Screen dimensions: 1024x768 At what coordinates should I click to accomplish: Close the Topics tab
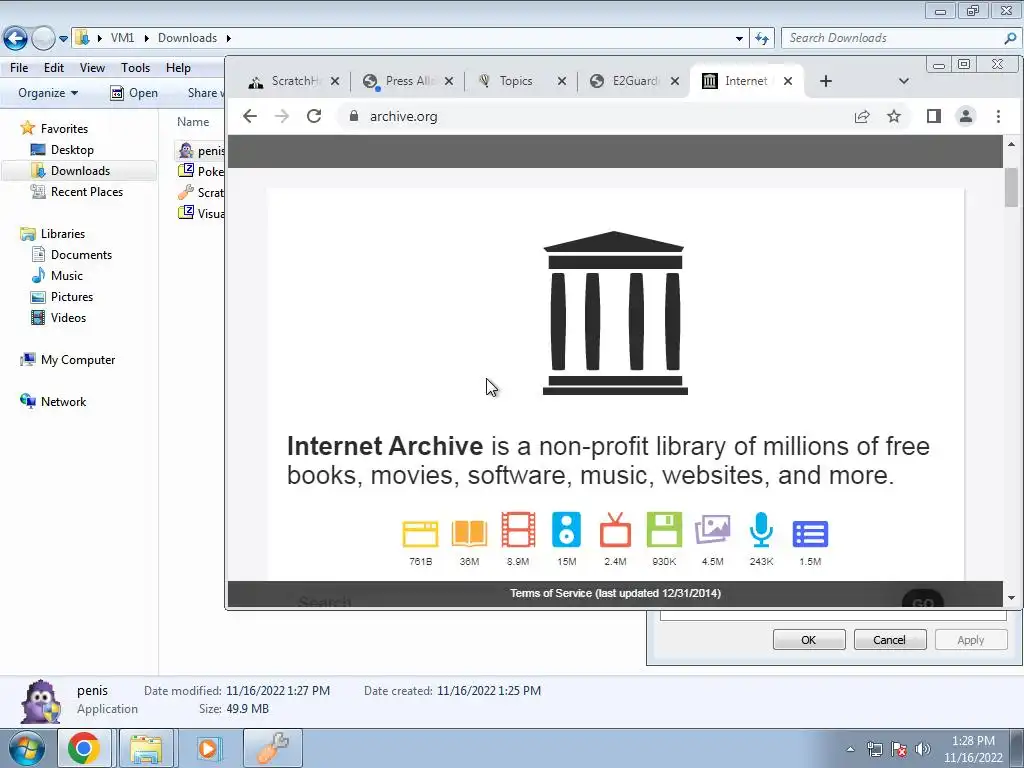pyautogui.click(x=562, y=81)
